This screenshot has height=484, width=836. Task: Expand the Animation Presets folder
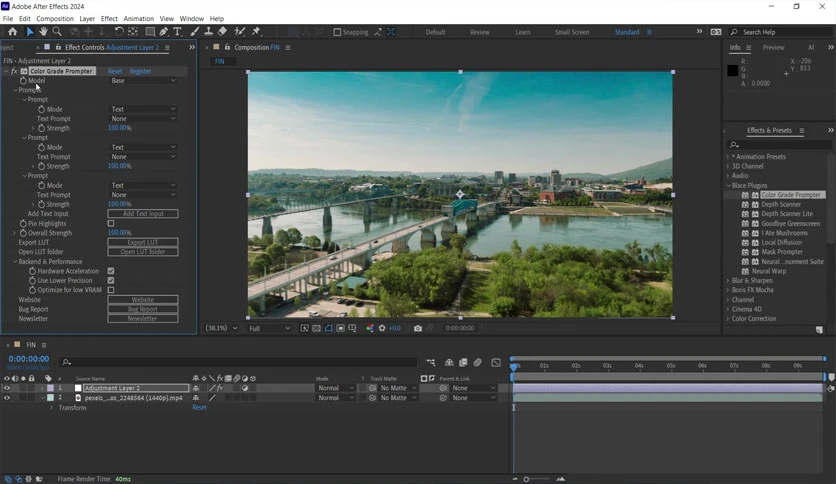pos(728,157)
